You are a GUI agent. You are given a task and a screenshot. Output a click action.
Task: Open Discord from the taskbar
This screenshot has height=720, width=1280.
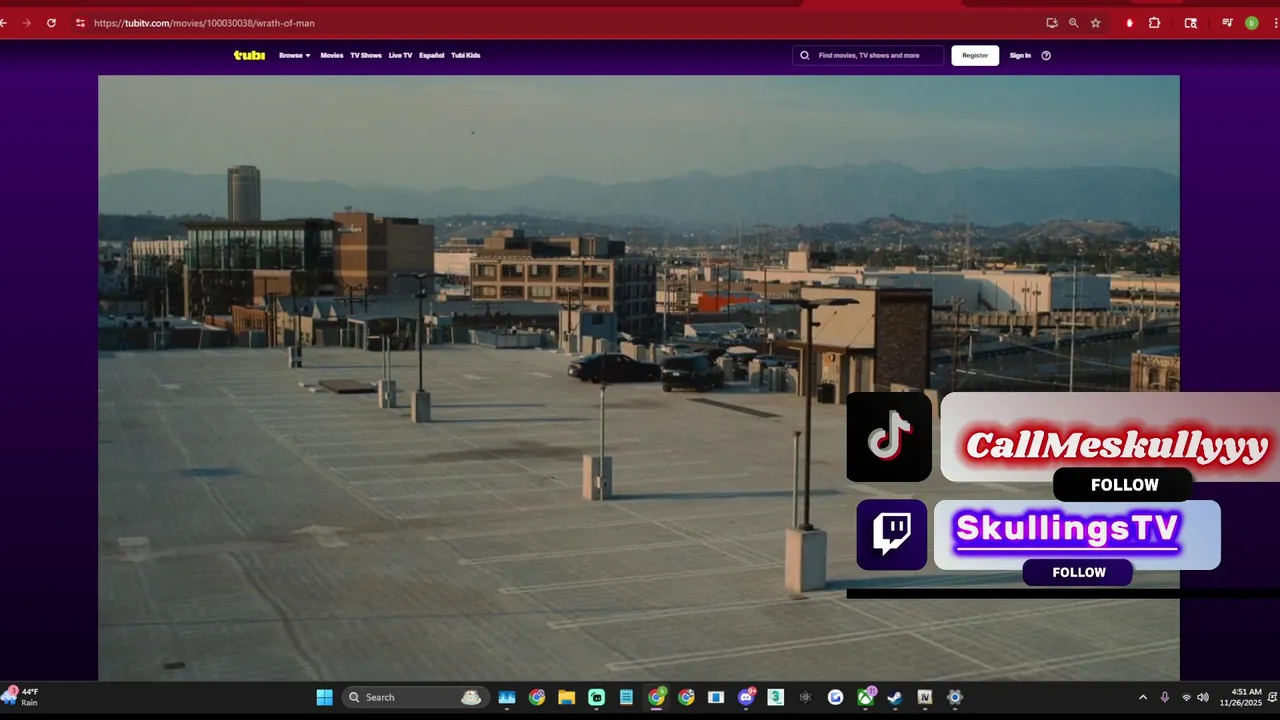pos(746,697)
